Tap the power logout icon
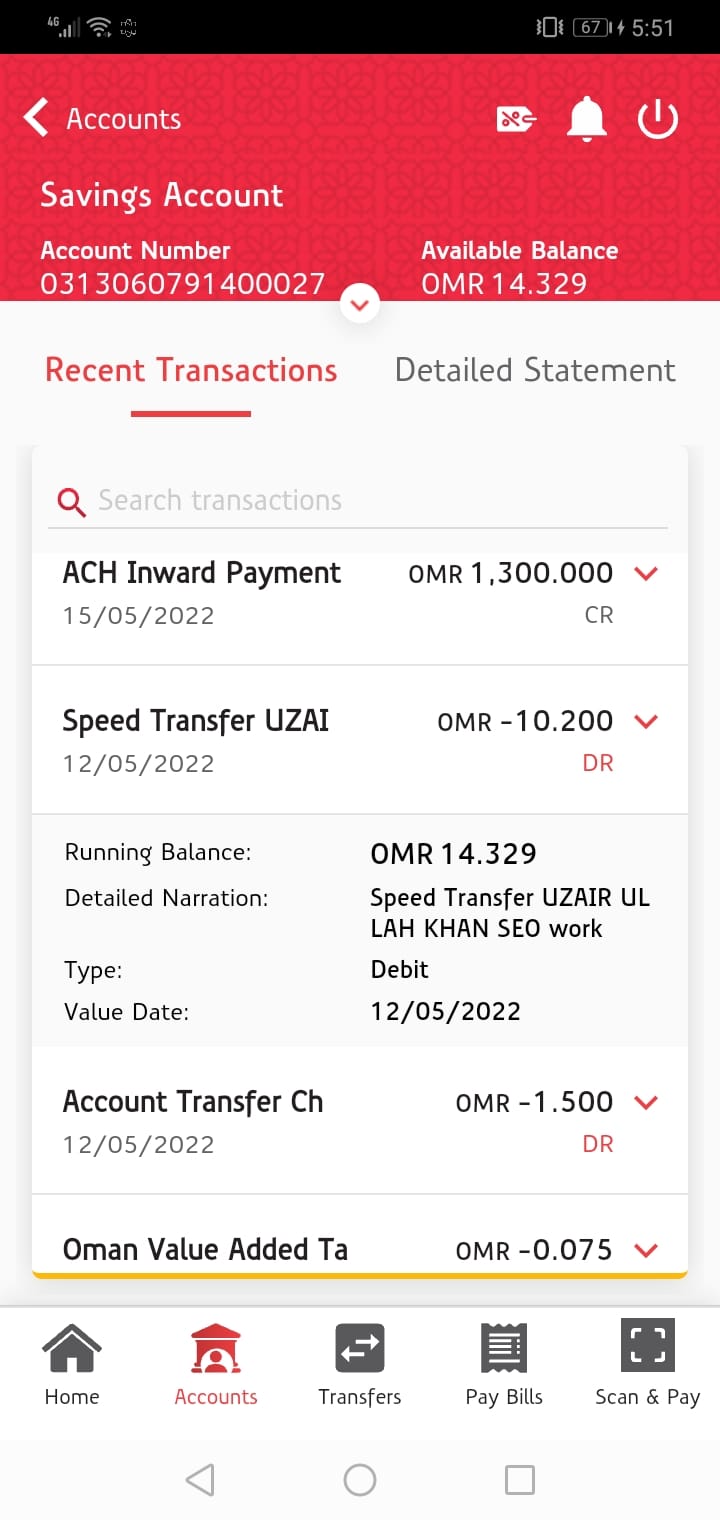 coord(658,120)
